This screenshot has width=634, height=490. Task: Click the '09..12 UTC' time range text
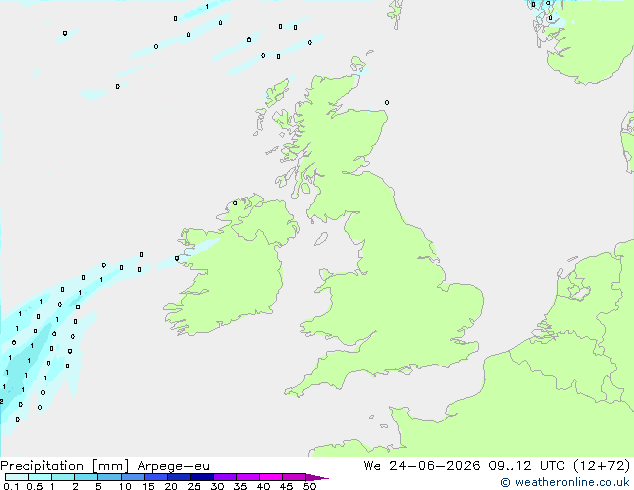click(526, 466)
